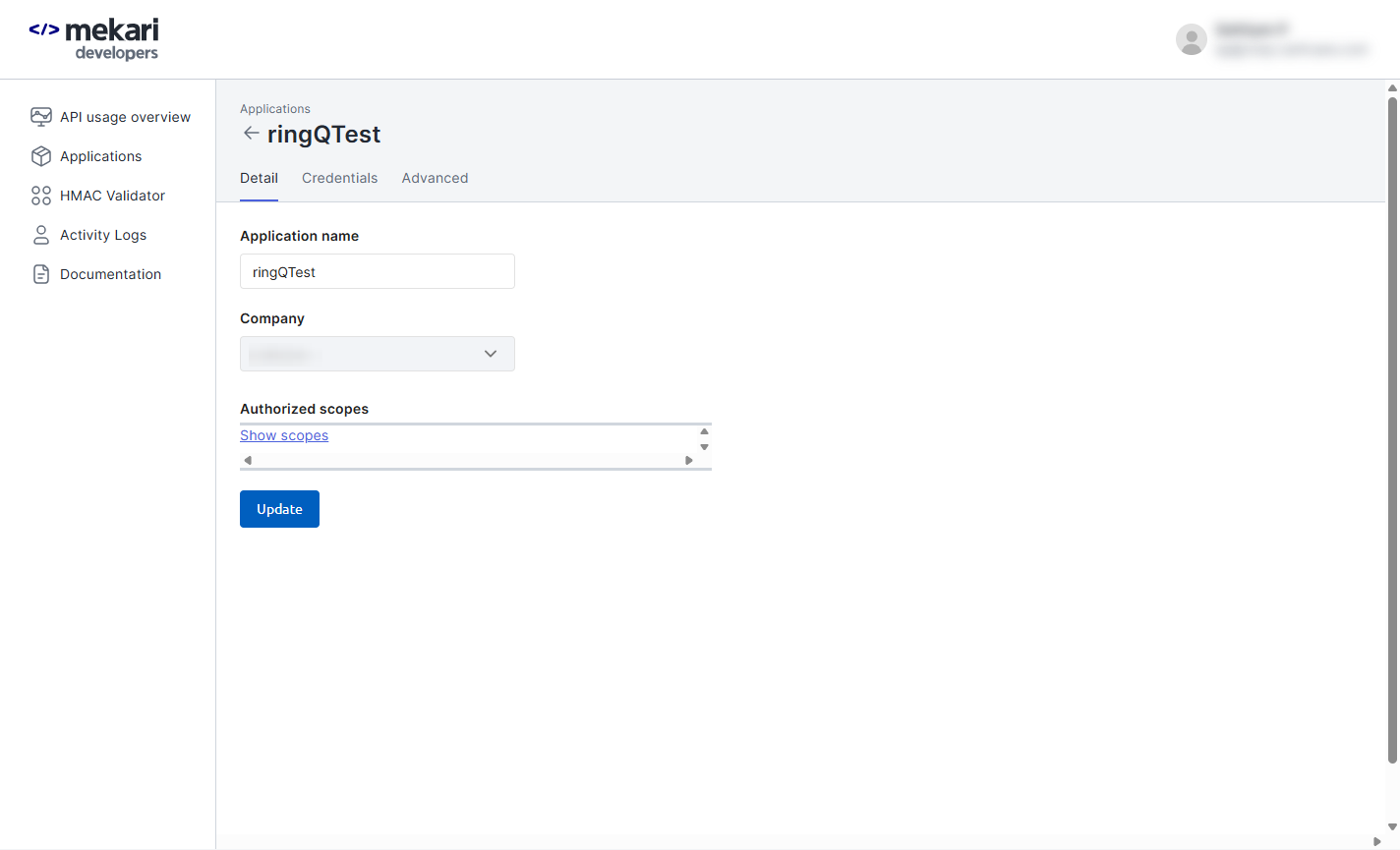Open the Applications breadcrumb link

(275, 109)
